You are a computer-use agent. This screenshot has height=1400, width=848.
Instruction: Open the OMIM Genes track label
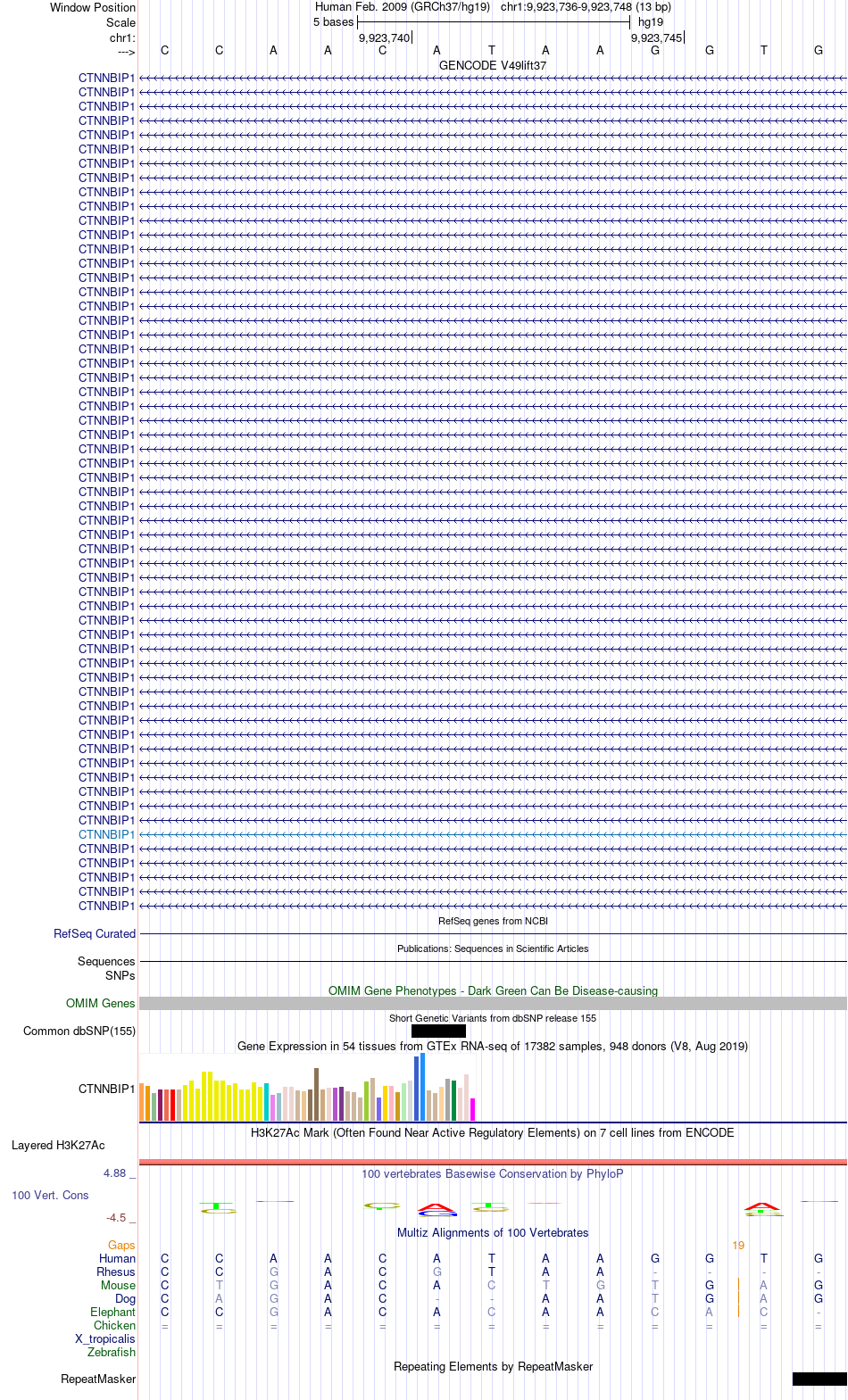pos(101,1003)
